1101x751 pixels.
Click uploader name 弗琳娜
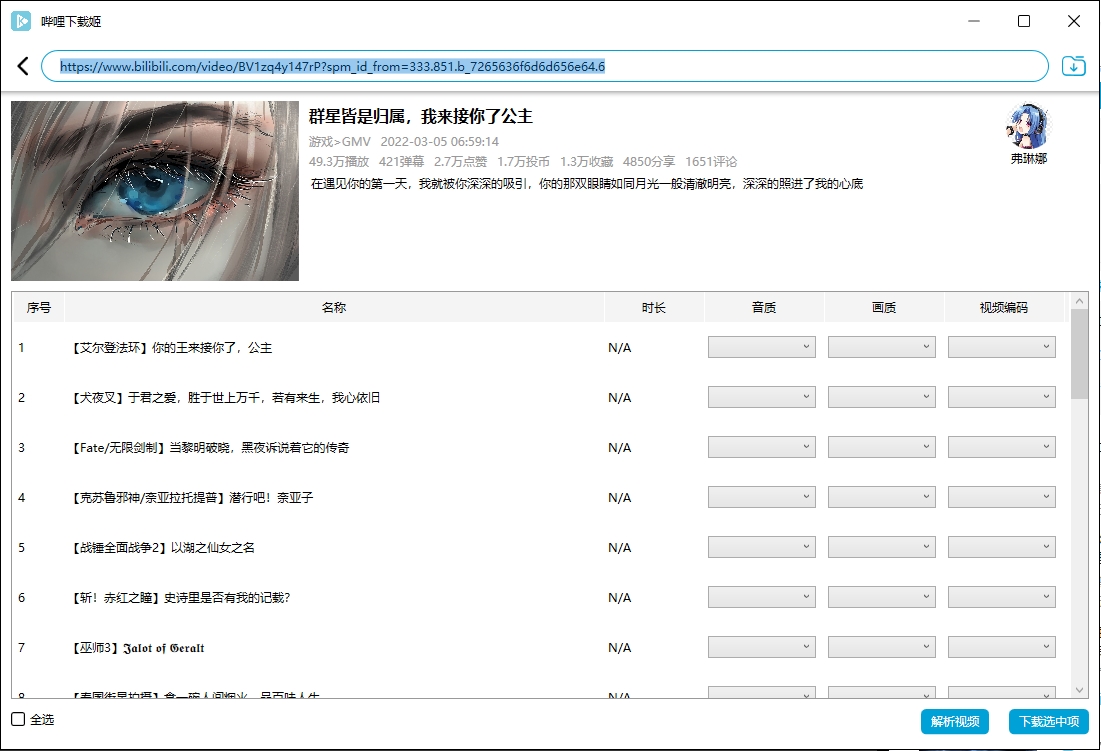1029,159
